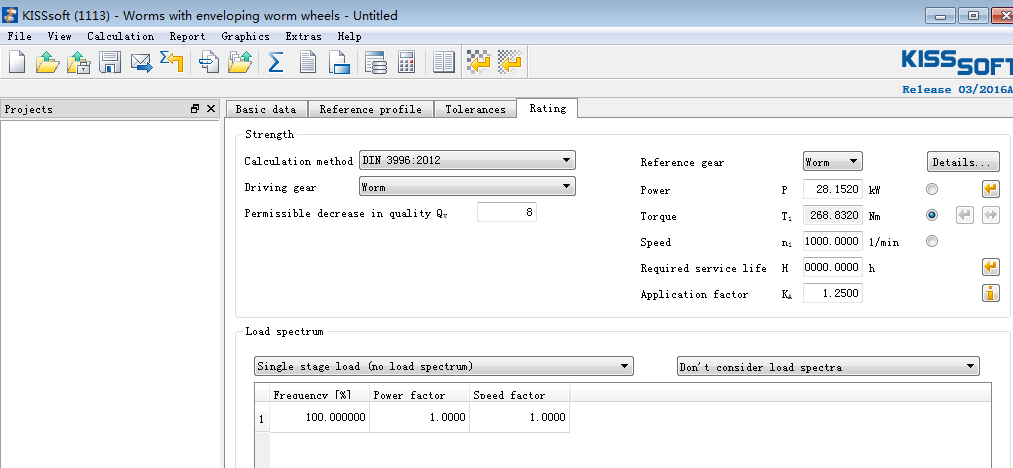Expand the Single stage load dropdown
This screenshot has height=468, width=1013.
tap(444, 367)
